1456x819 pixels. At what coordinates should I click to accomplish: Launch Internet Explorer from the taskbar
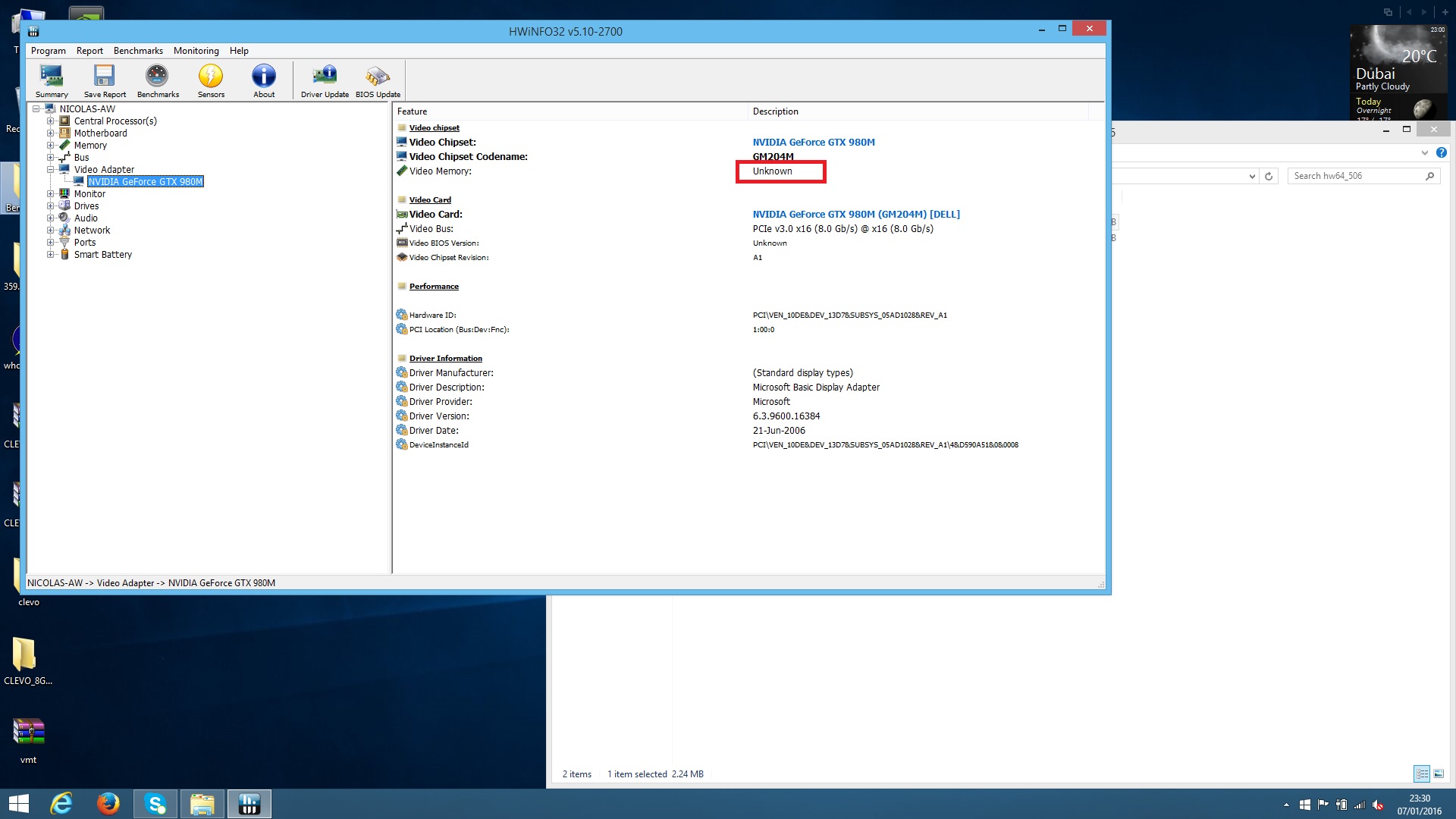click(x=61, y=804)
